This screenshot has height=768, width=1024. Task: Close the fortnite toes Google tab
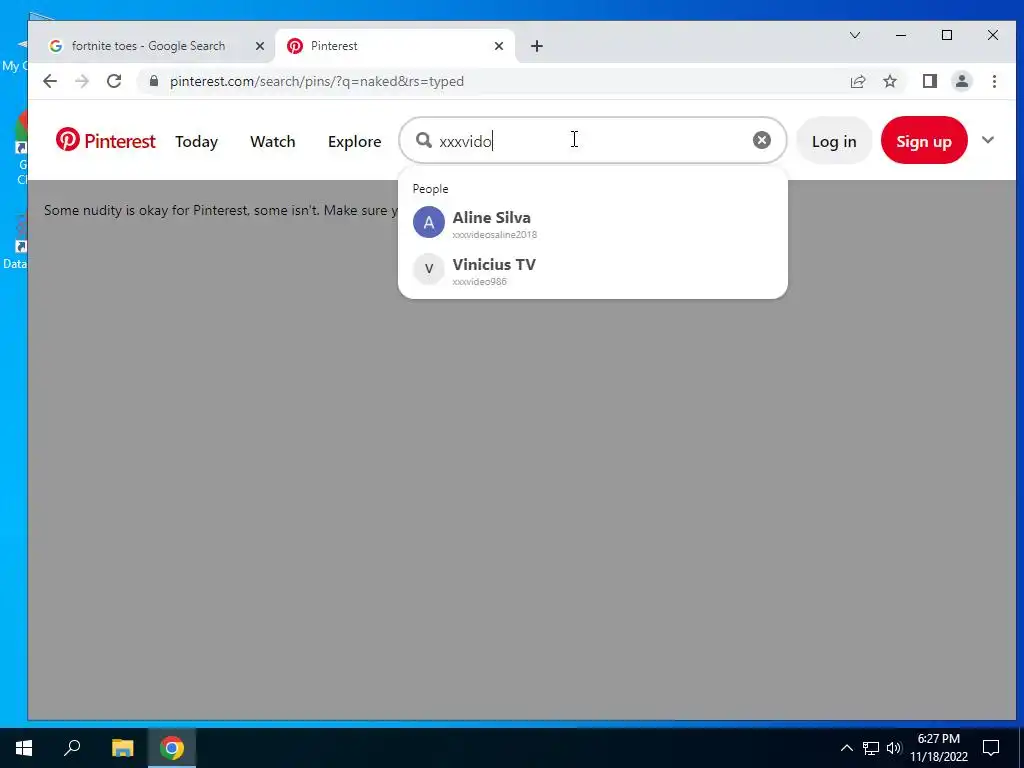259,46
